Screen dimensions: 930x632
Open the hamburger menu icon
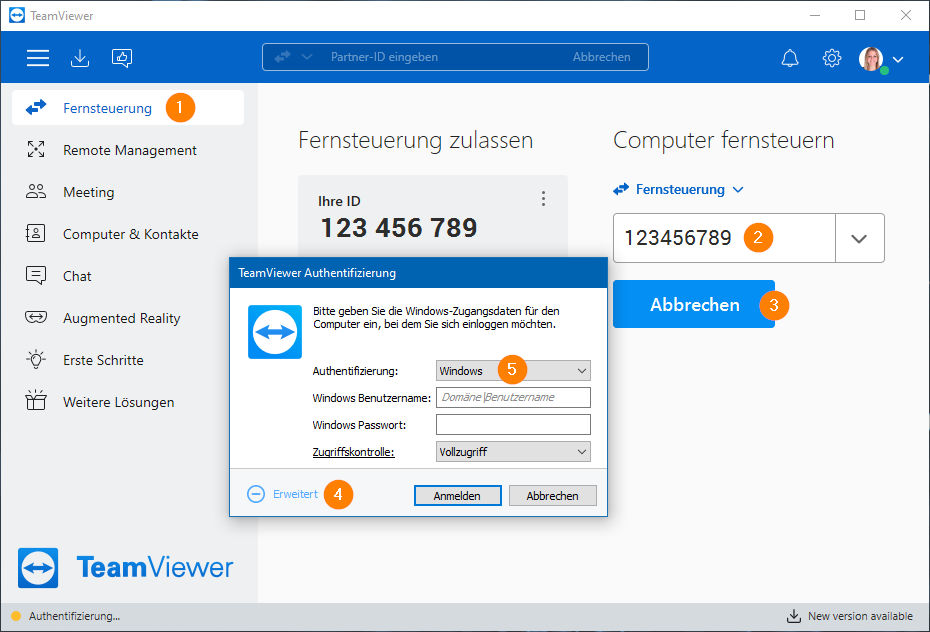pyautogui.click(x=37, y=58)
